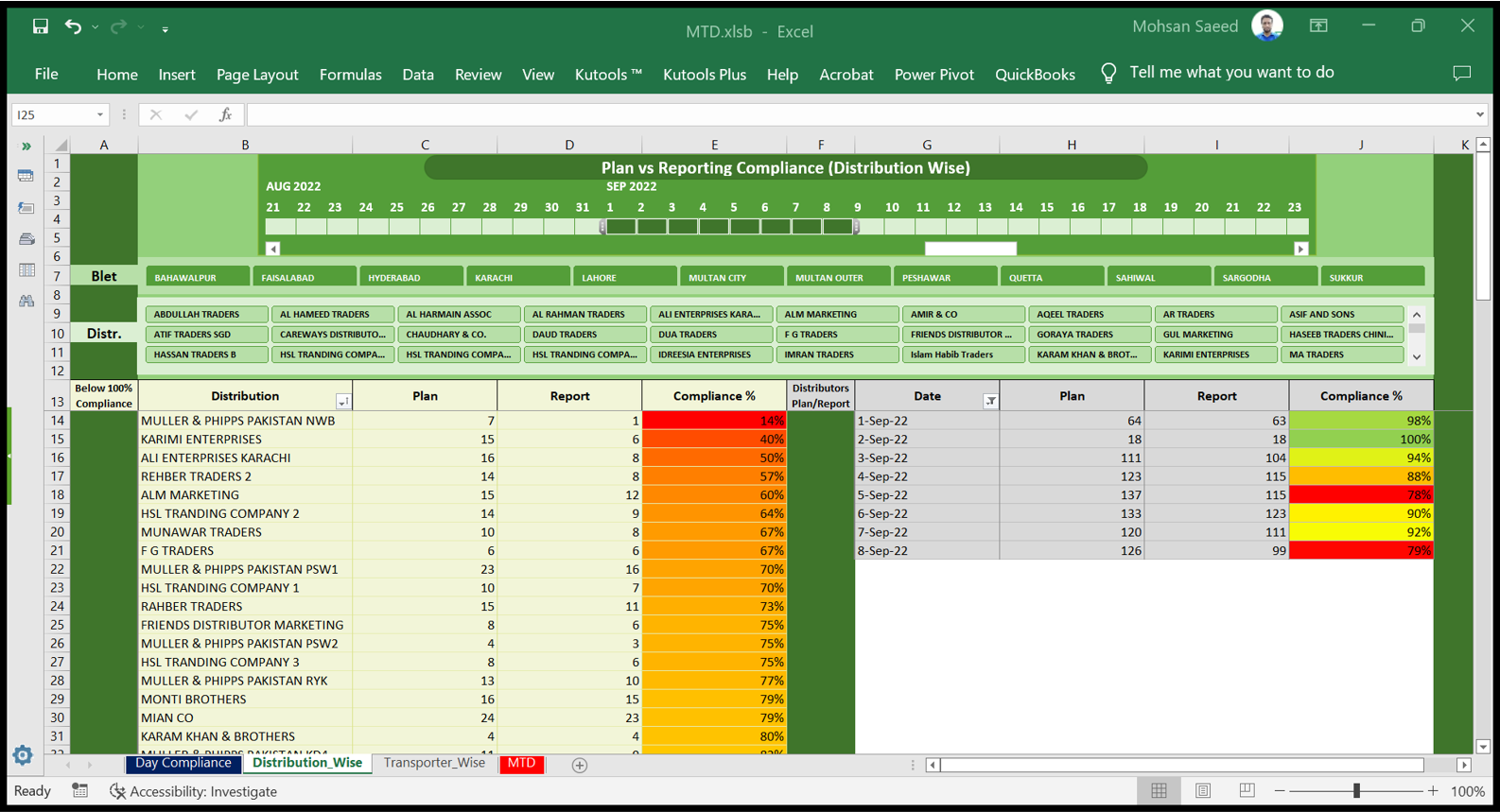The image size is (1500, 812).
Task: Switch to the Transporter_Wise sheet tab
Action: coord(434,763)
